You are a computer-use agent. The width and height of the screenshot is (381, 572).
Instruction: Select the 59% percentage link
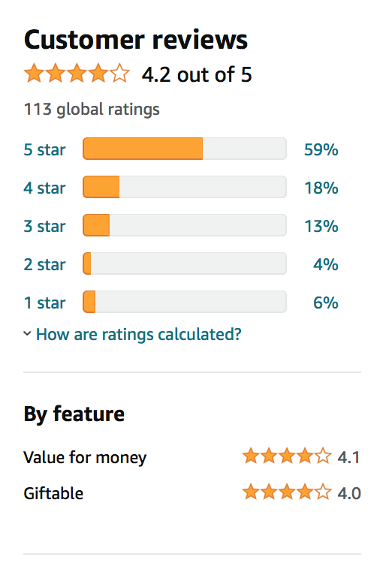[x=321, y=150]
